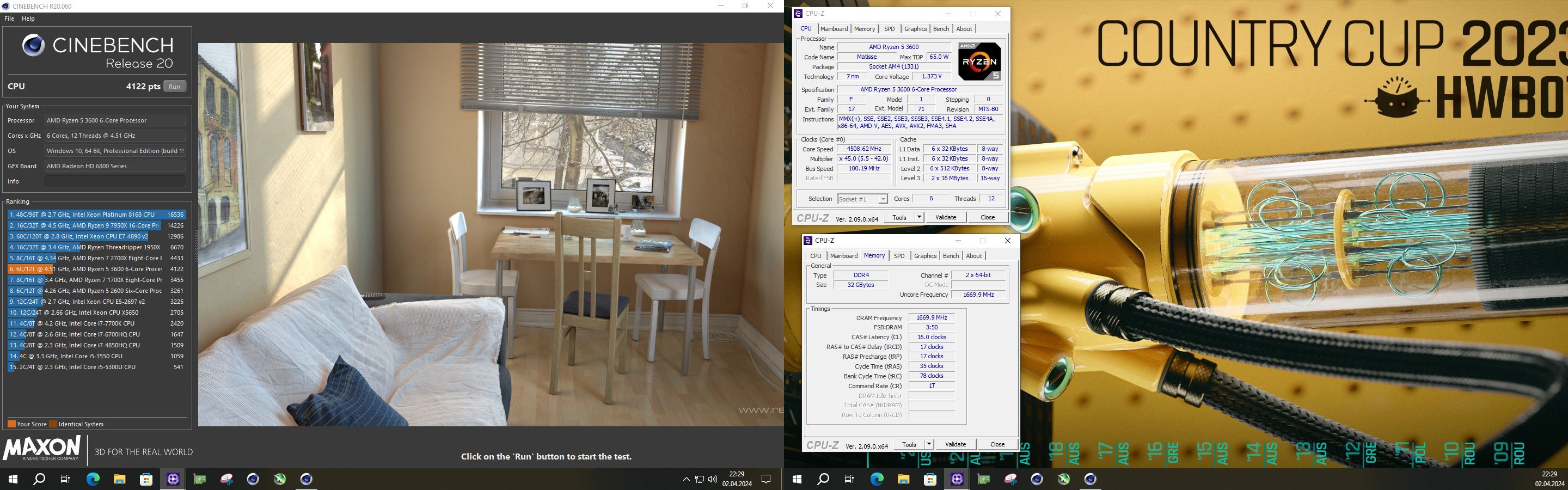Click Core Speed value 4508.62 MHz
Viewport: 1568px width, 490px height.
[x=863, y=149]
